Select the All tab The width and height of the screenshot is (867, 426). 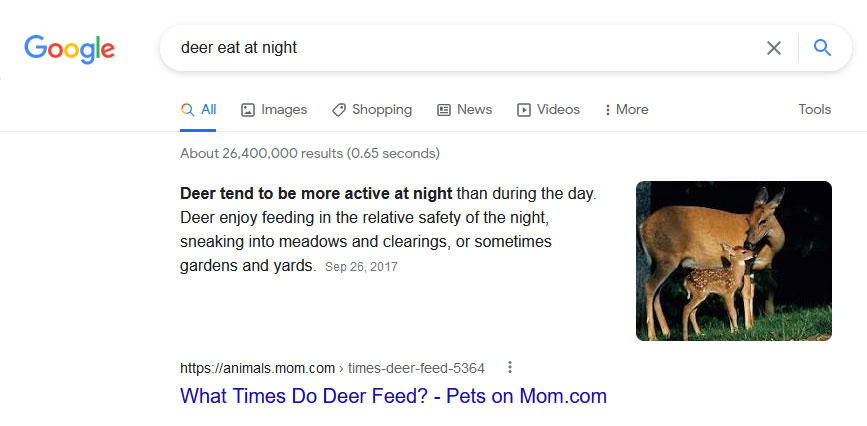click(198, 110)
